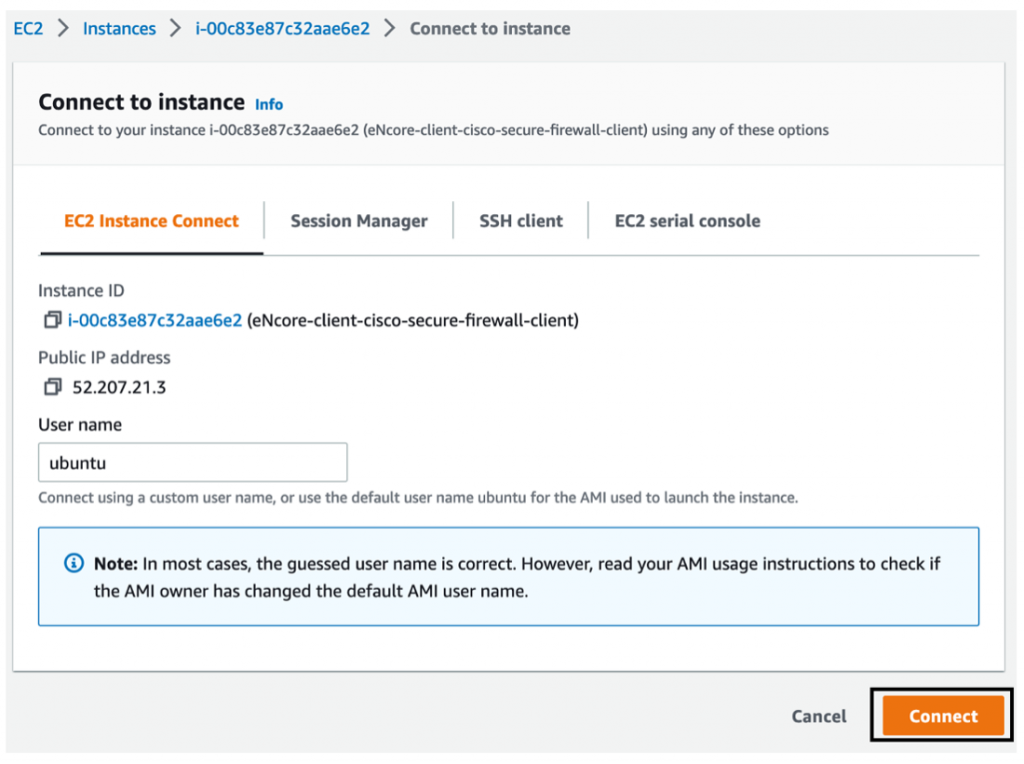1024x764 pixels.
Task: Click the chevron after the EC2 breadcrumb
Action: click(63, 29)
